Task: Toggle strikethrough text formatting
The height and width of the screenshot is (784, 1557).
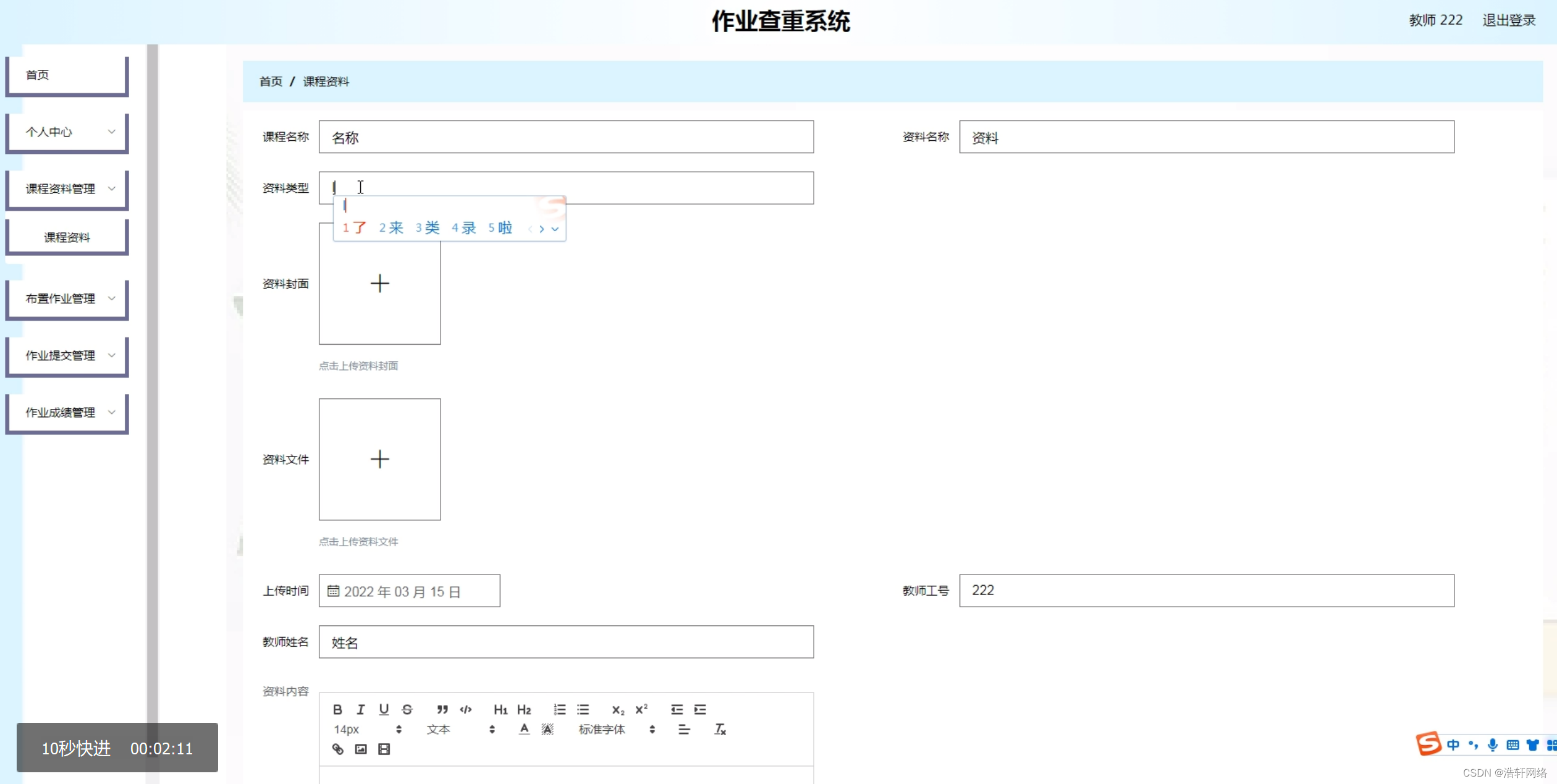Action: [x=407, y=709]
